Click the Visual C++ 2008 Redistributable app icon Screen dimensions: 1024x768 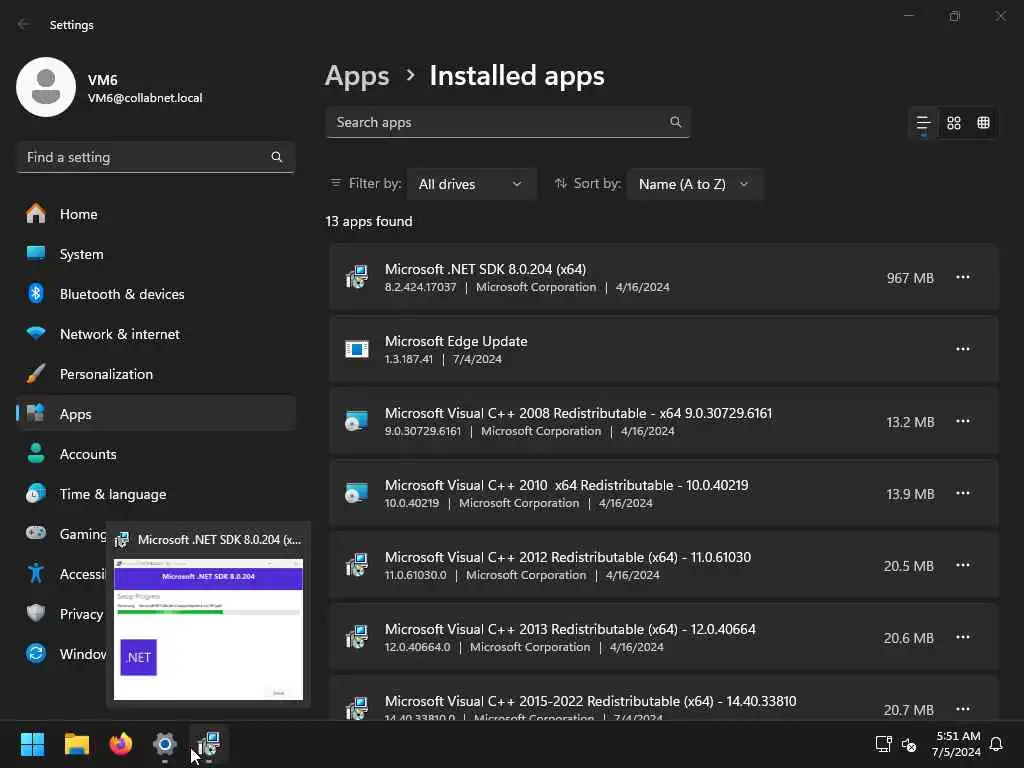[357, 421]
